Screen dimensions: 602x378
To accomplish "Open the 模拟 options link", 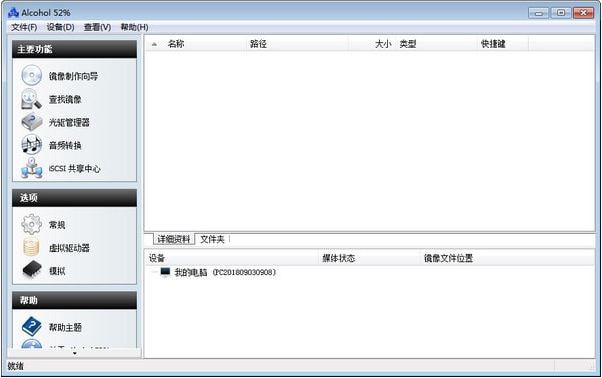I will coord(57,271).
